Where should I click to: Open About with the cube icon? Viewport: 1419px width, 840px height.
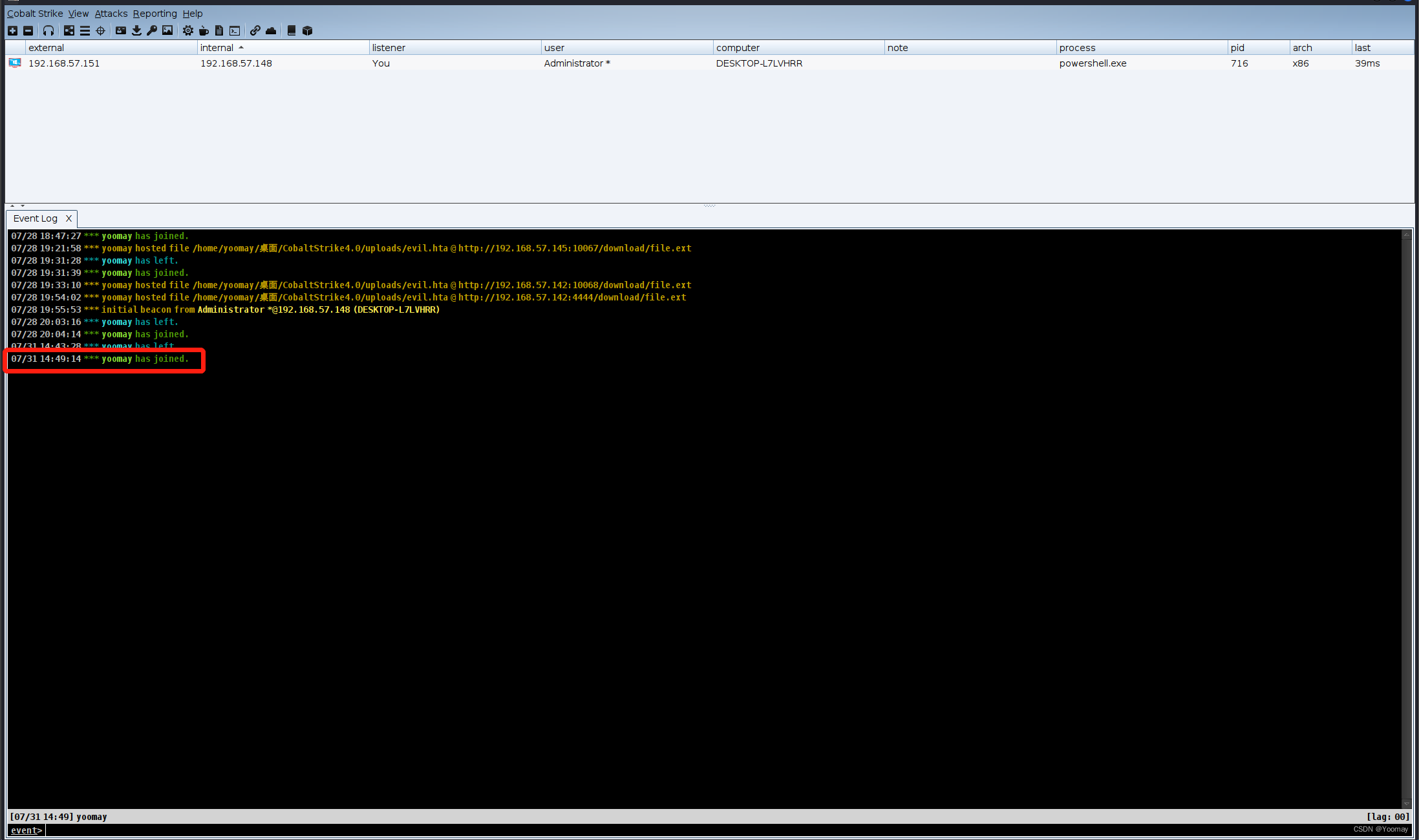pyautogui.click(x=307, y=30)
